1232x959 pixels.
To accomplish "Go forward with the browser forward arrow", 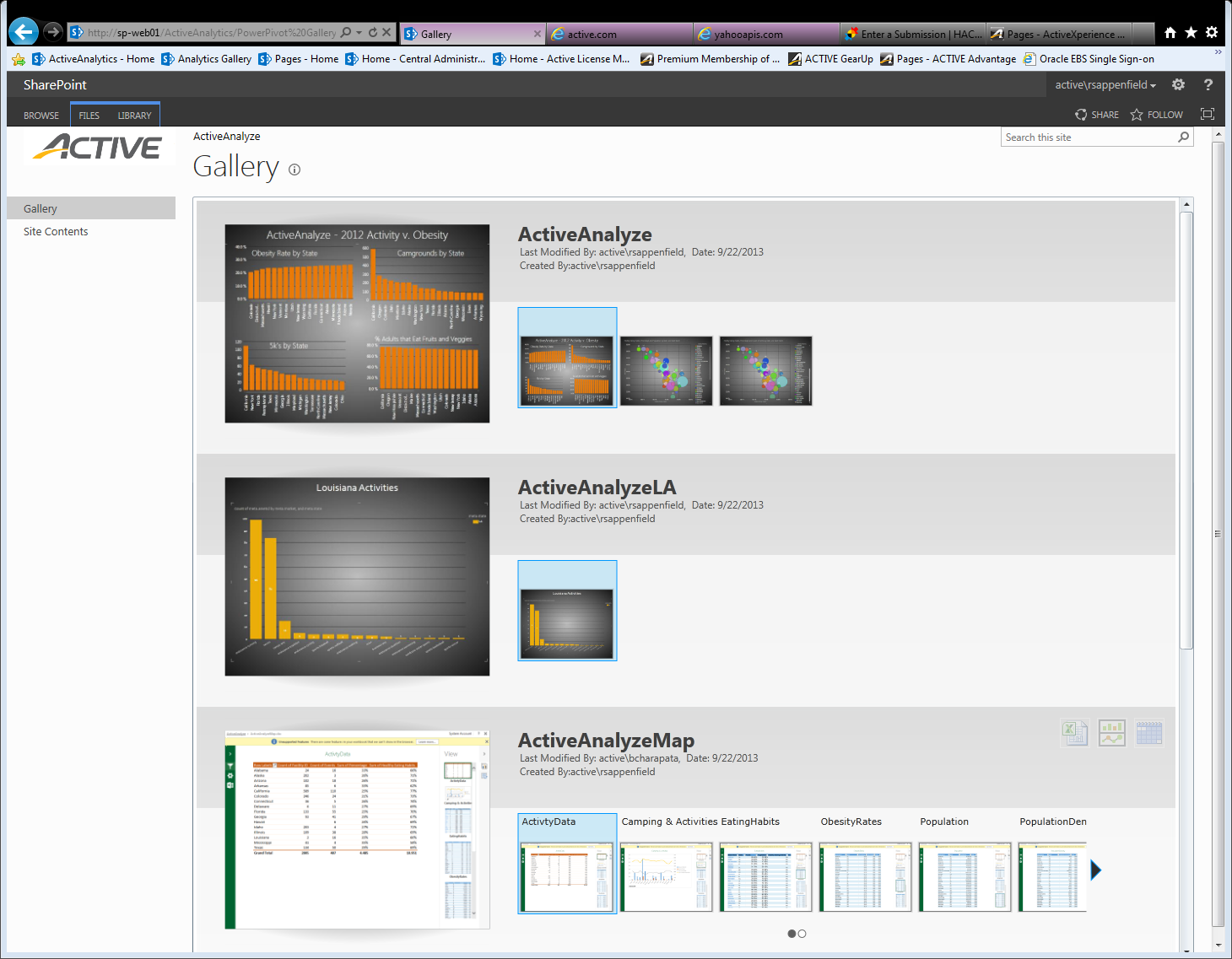I will tap(53, 32).
